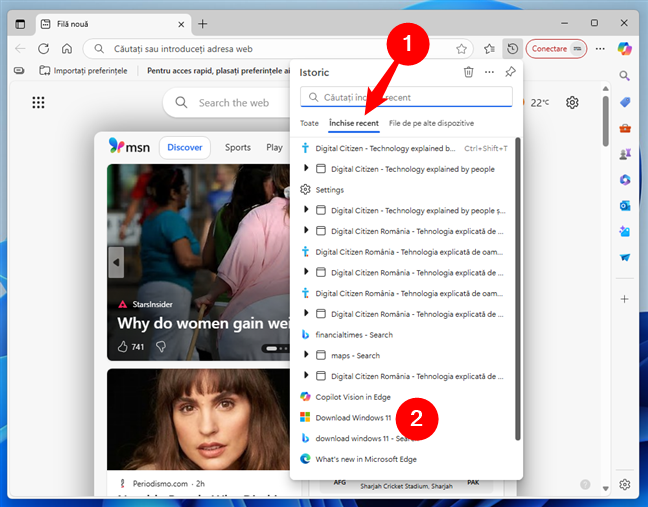This screenshot has width=648, height=507.
Task: Open the apps grid icon on the new tab page
Action: point(38,102)
